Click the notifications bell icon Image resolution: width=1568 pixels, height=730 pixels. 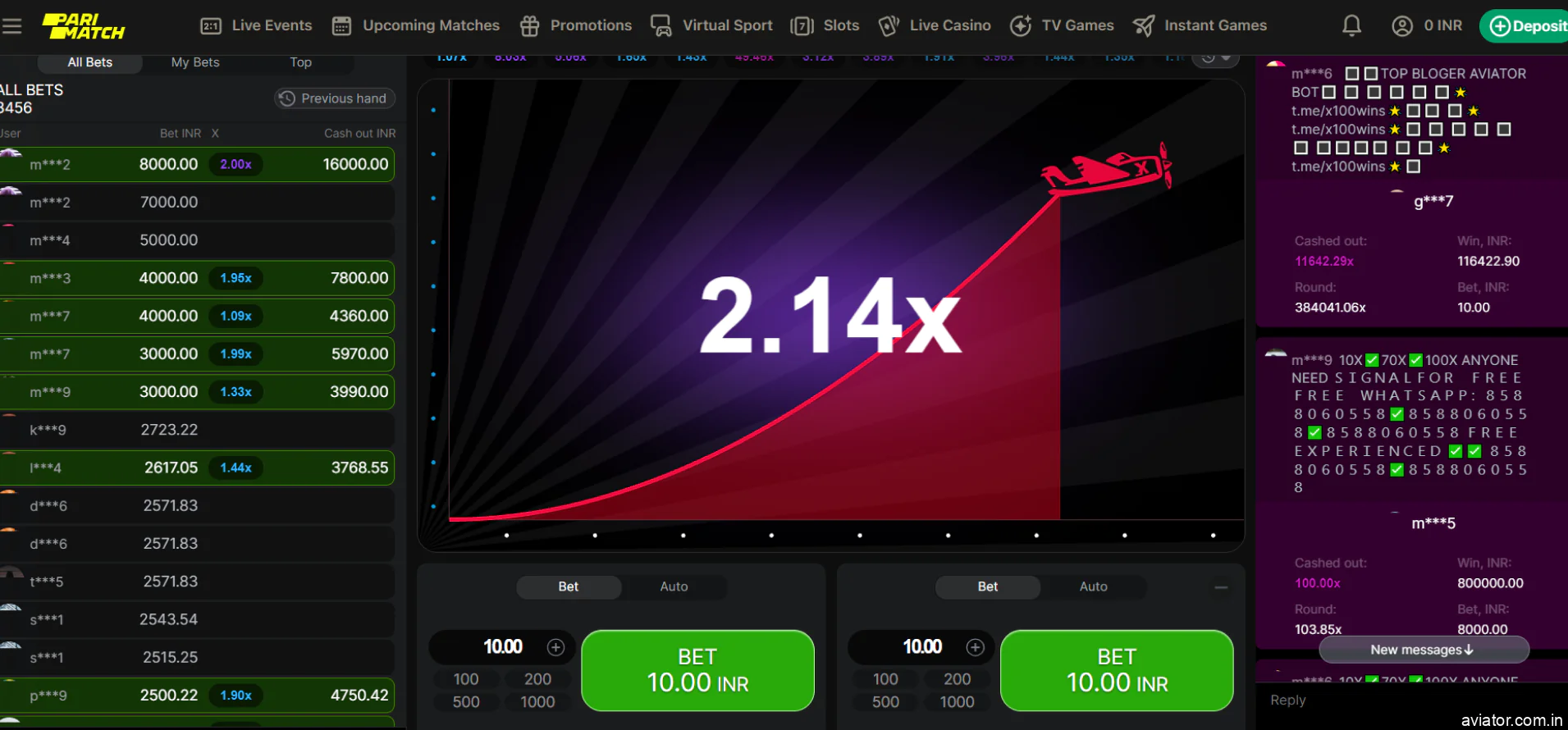click(1351, 25)
